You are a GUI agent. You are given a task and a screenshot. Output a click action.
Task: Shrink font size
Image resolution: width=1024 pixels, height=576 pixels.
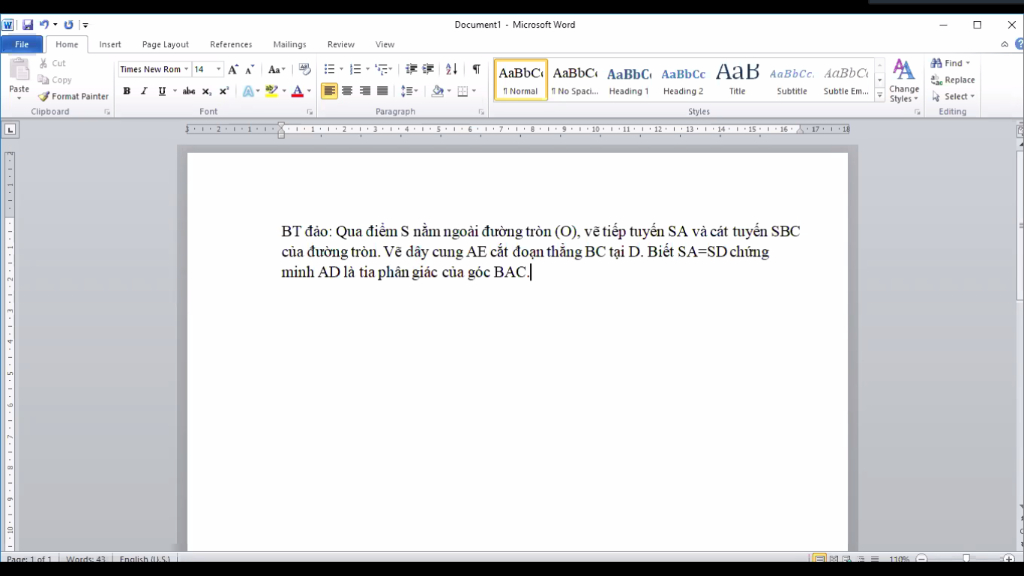(249, 69)
